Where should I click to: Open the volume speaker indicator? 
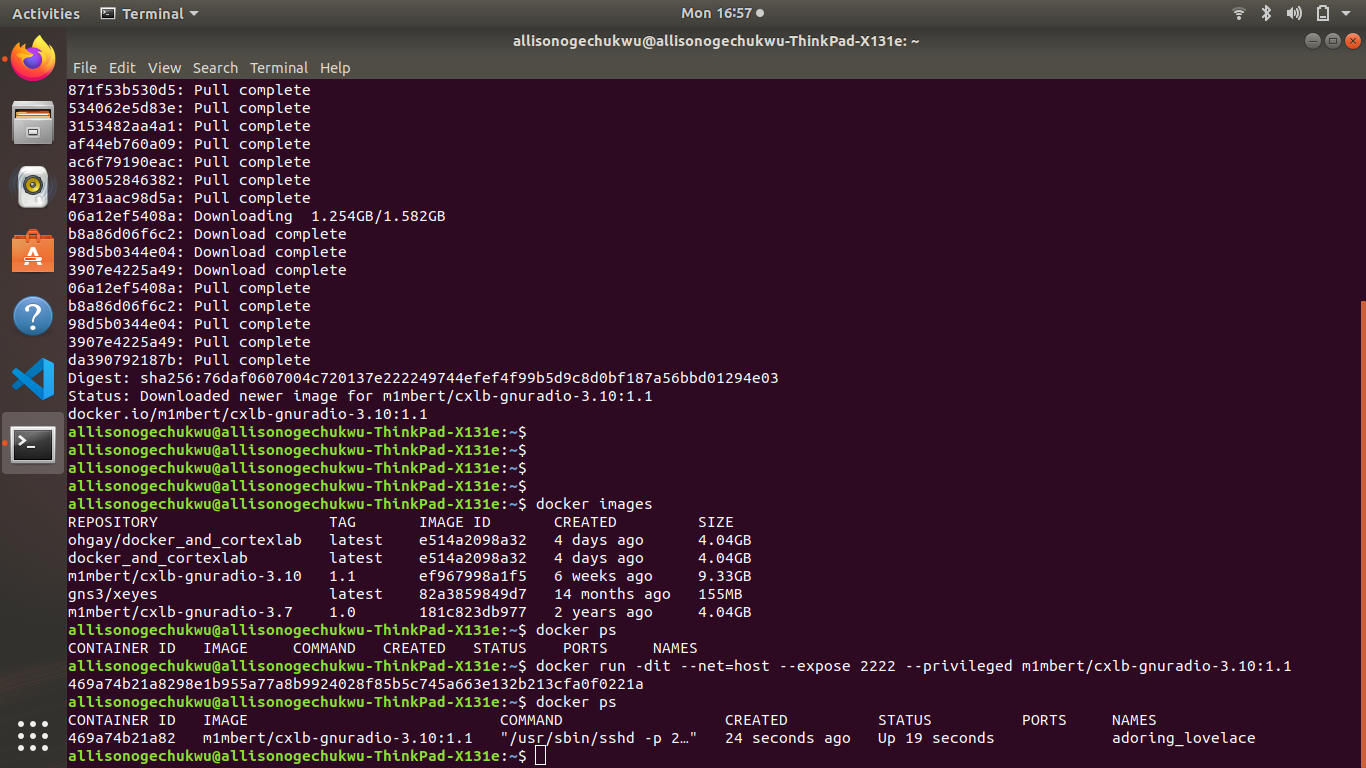(x=1294, y=14)
